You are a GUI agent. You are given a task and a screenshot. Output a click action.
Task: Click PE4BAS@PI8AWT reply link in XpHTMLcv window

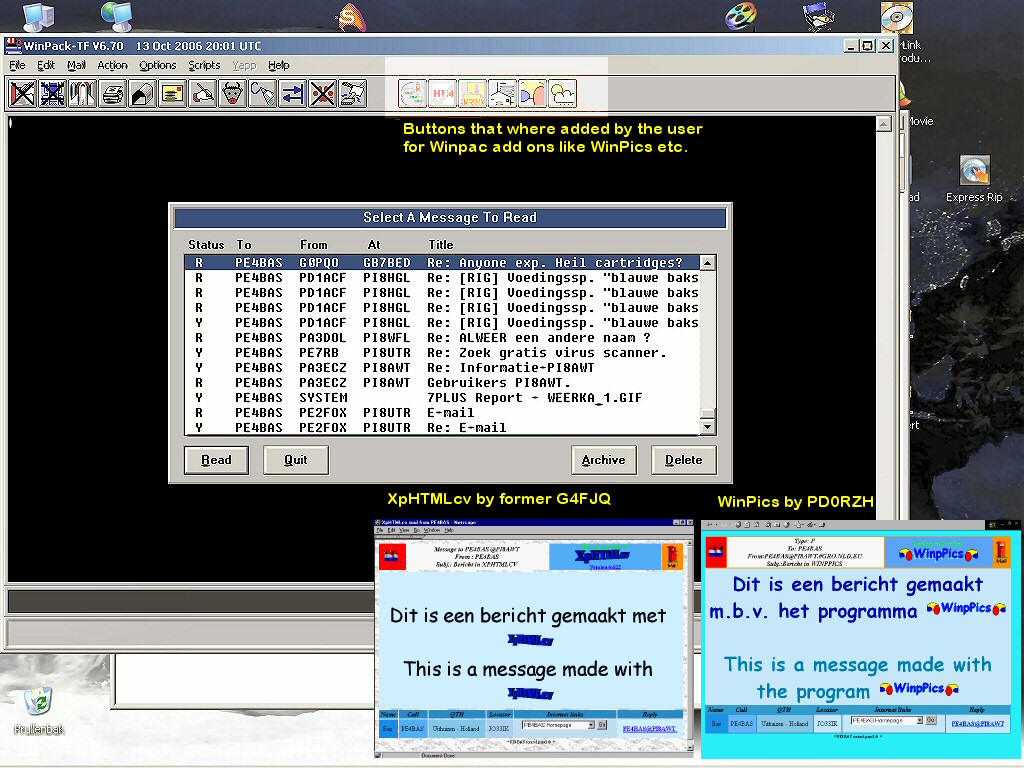(x=649, y=728)
